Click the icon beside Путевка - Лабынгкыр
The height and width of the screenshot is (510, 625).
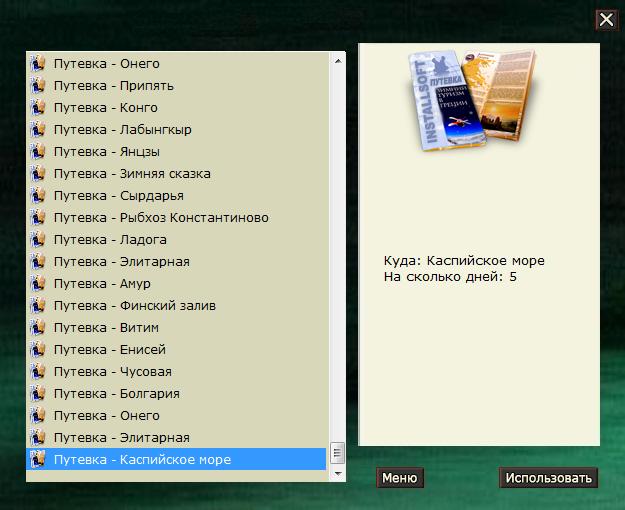pos(37,129)
